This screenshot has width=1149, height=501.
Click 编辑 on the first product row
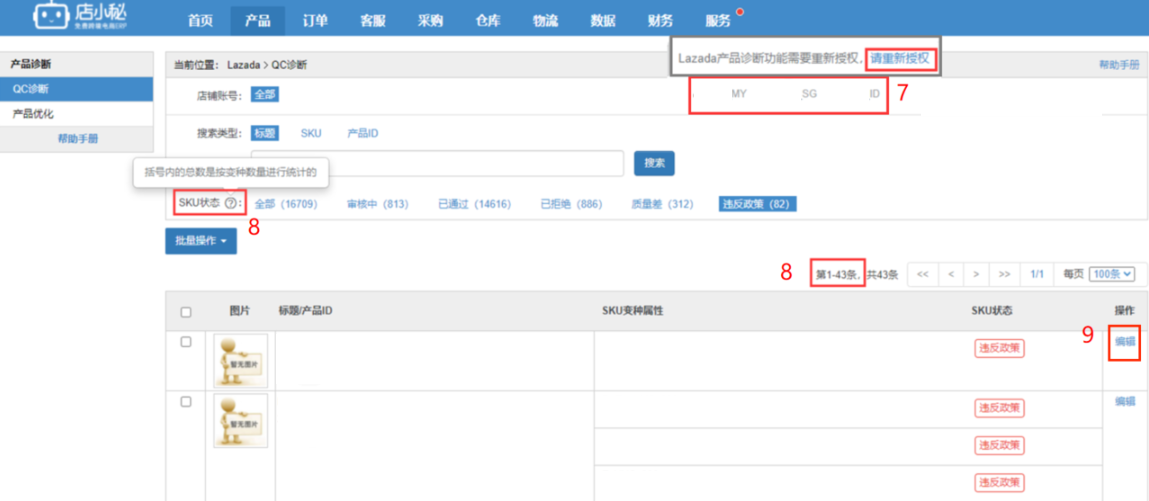point(1125,341)
